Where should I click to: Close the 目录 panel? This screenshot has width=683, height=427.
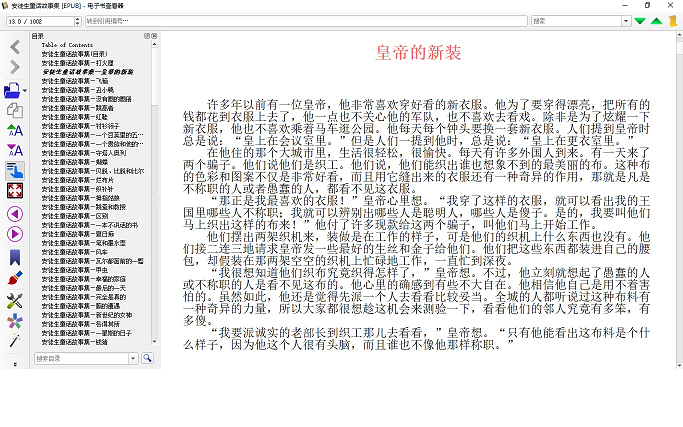pyautogui.click(x=154, y=36)
